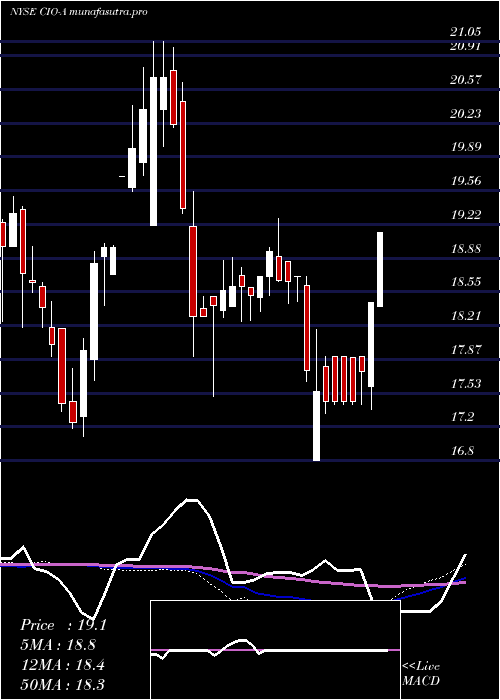Click the 18.88 price axis label
The image size is (500, 700).
(x=466, y=249)
